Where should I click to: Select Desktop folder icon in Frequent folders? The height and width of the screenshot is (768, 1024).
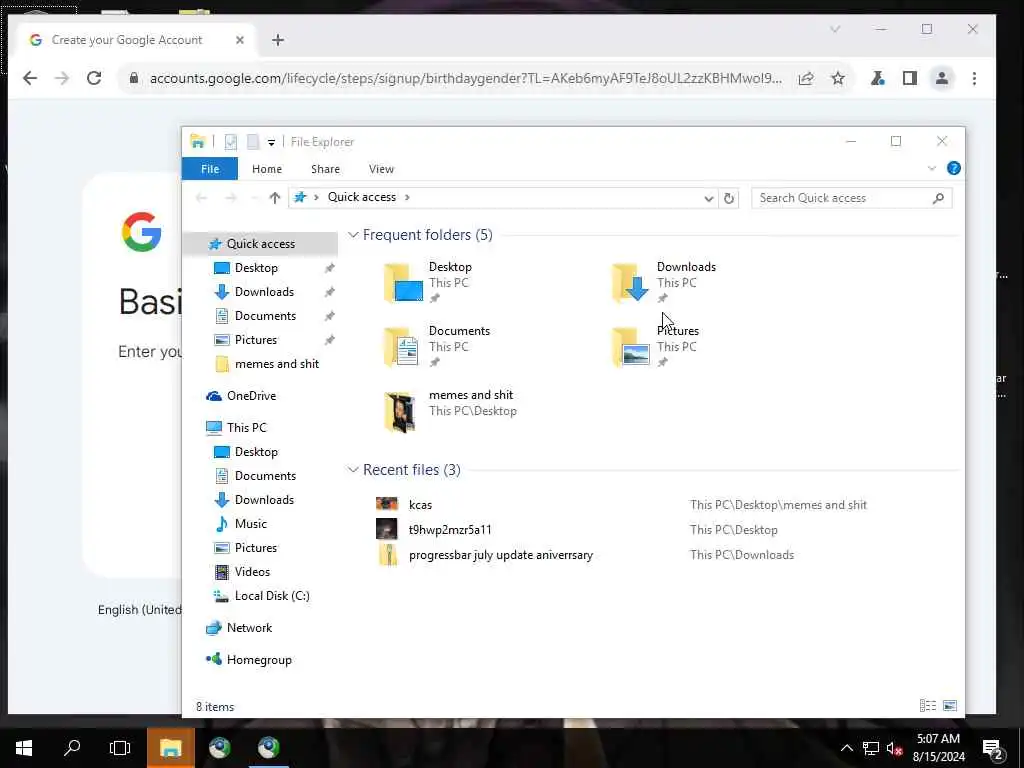click(x=403, y=283)
